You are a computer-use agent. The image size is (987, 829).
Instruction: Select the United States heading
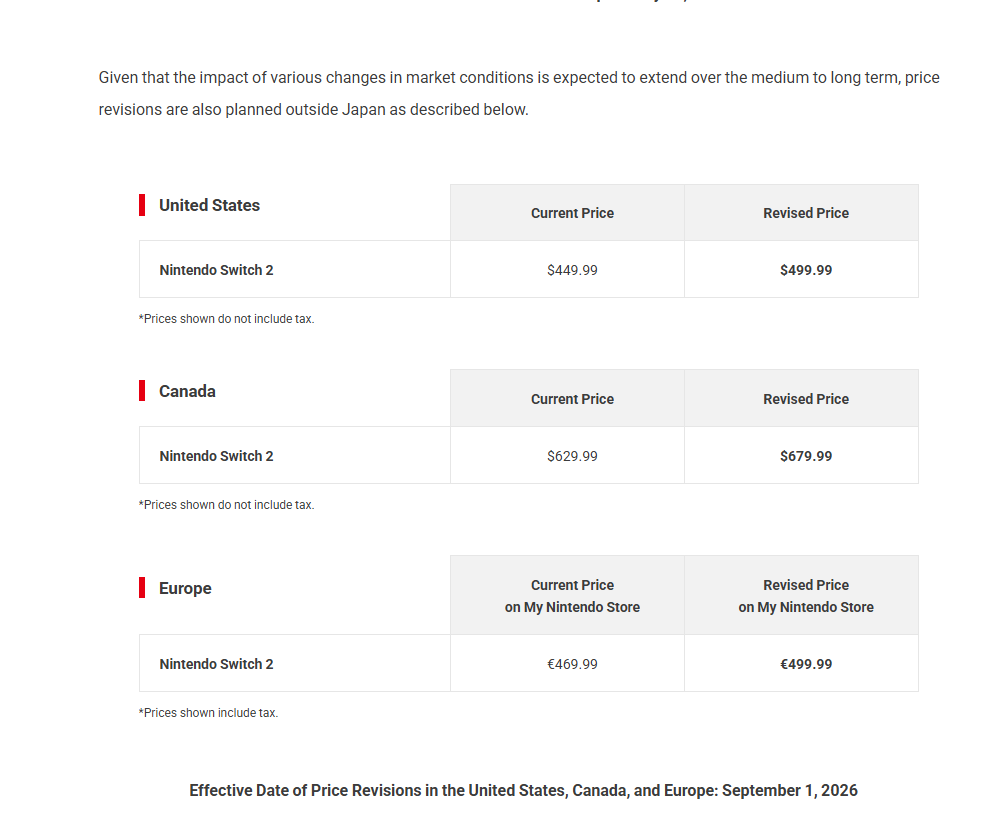point(209,205)
